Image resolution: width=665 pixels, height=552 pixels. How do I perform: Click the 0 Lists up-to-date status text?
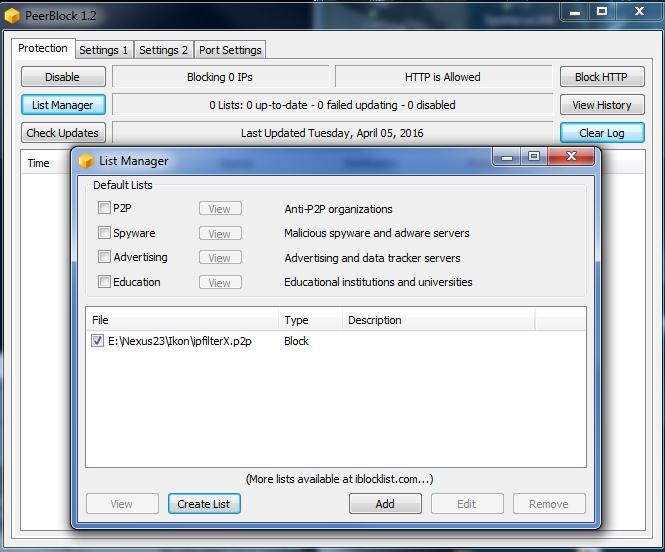click(x=332, y=105)
